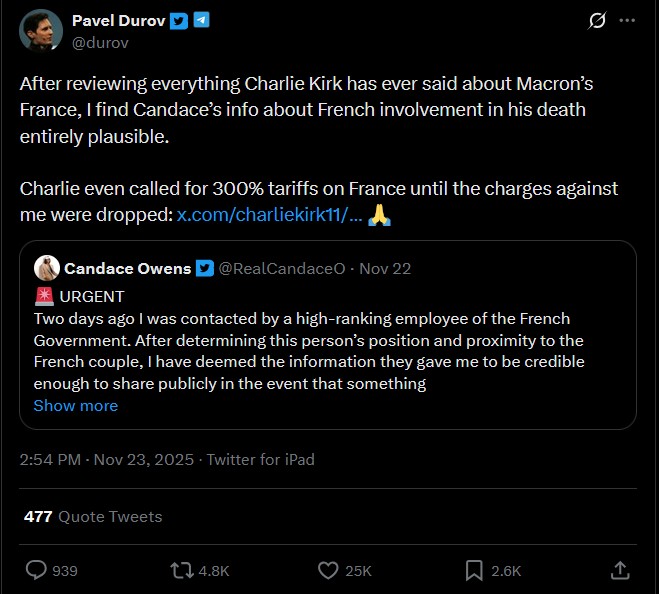
Task: Click the Pavel Durov profile avatar
Action: point(41,32)
